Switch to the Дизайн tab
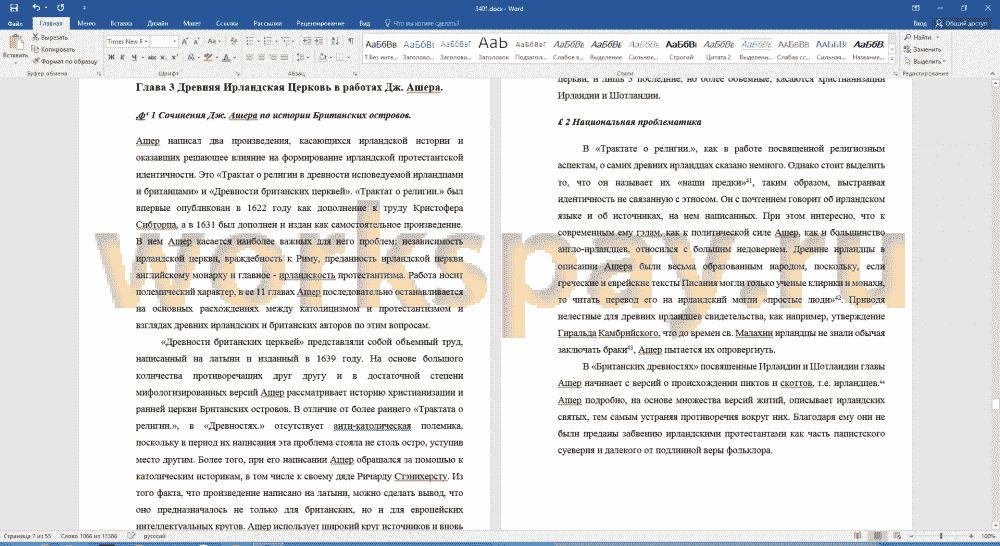This screenshot has height=546, width=1000. (158, 24)
